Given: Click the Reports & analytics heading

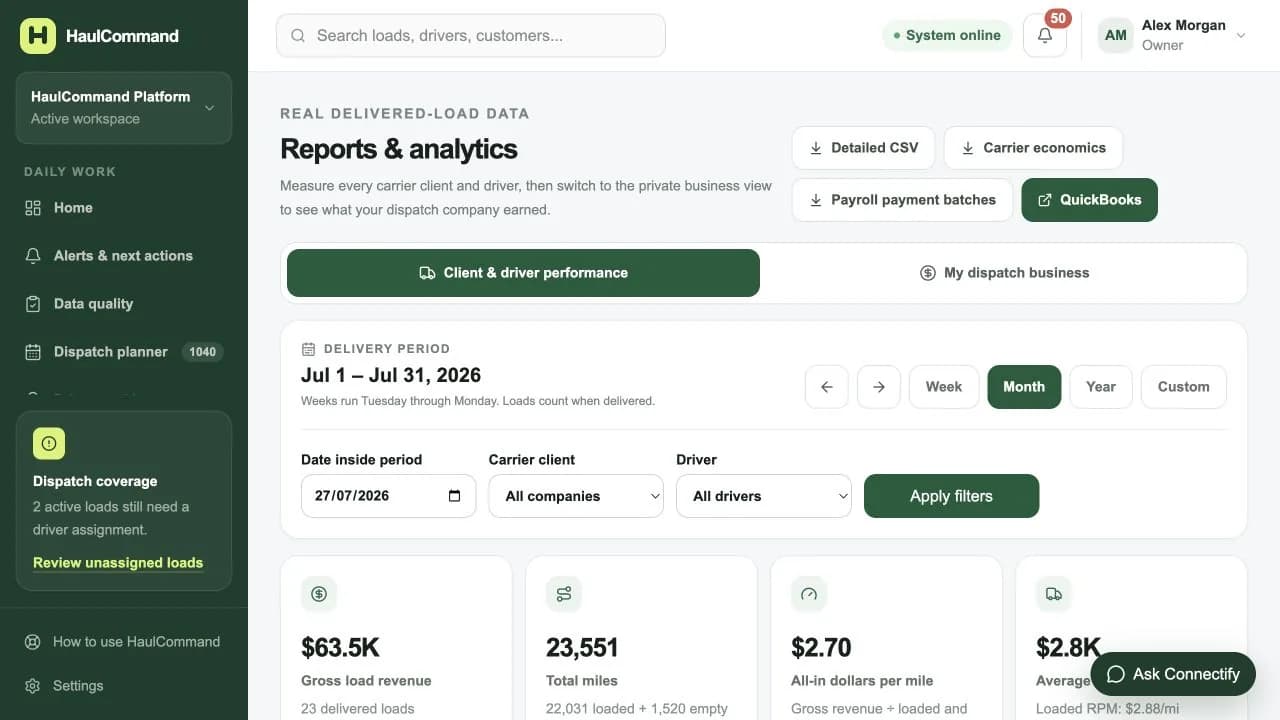Looking at the screenshot, I should click(x=399, y=149).
